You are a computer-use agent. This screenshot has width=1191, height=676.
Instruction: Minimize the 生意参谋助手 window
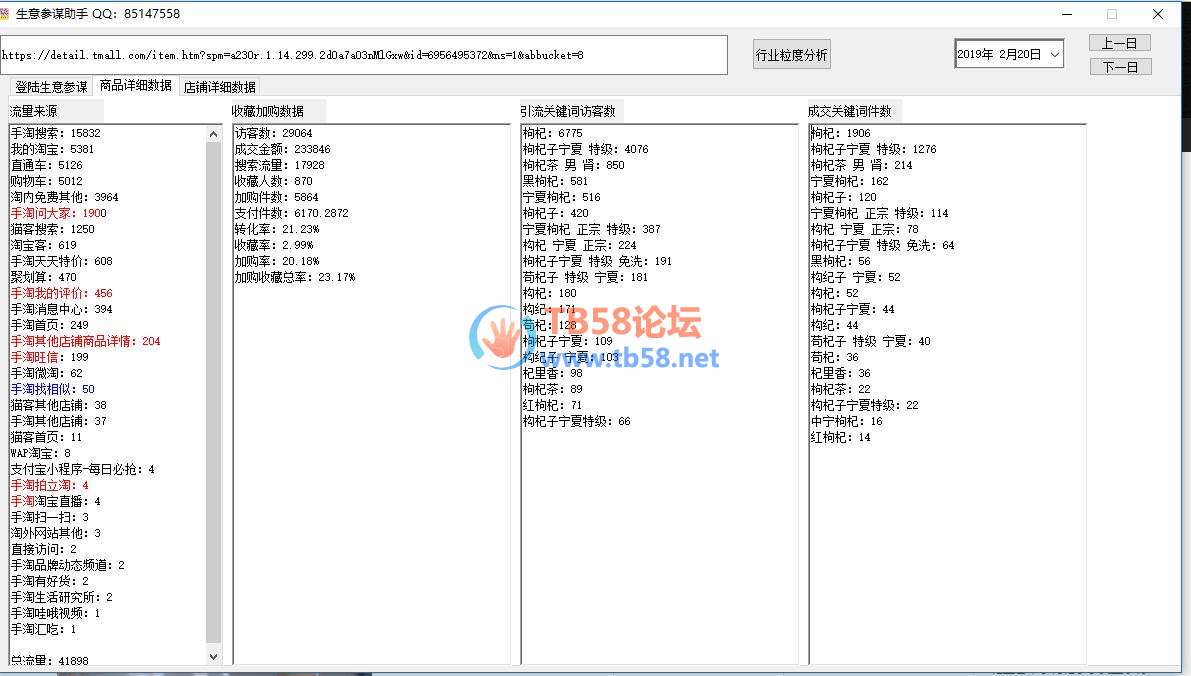[x=1067, y=14]
